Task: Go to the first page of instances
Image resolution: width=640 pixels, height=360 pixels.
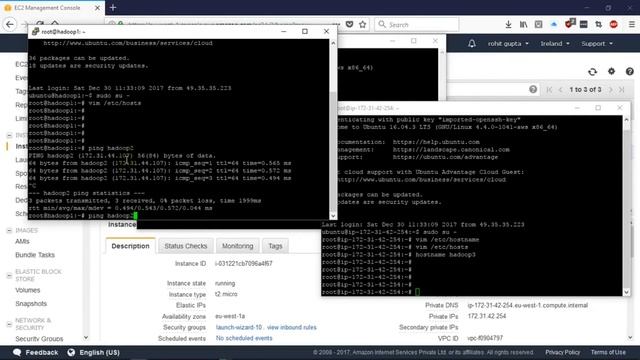Action: click(549, 89)
